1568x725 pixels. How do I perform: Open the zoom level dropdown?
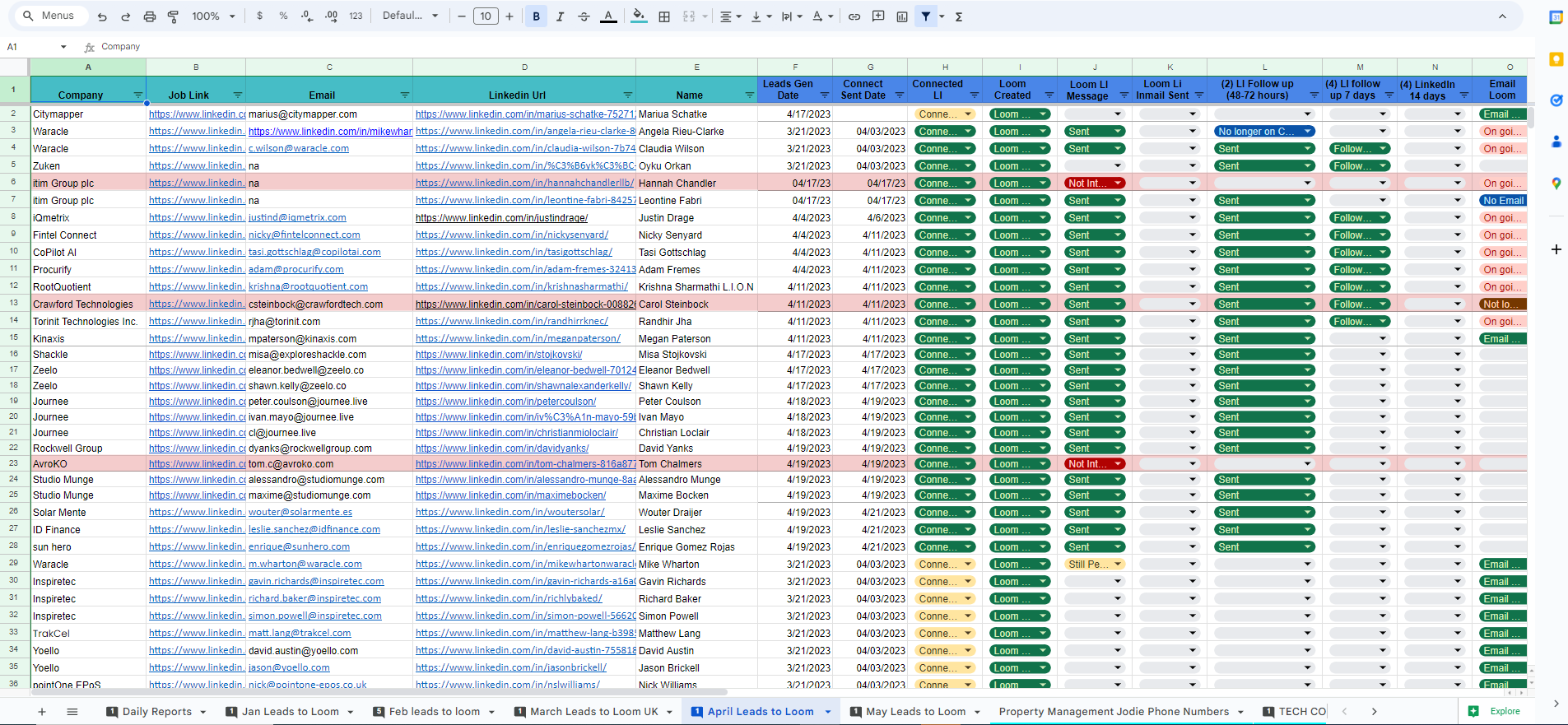click(x=213, y=16)
